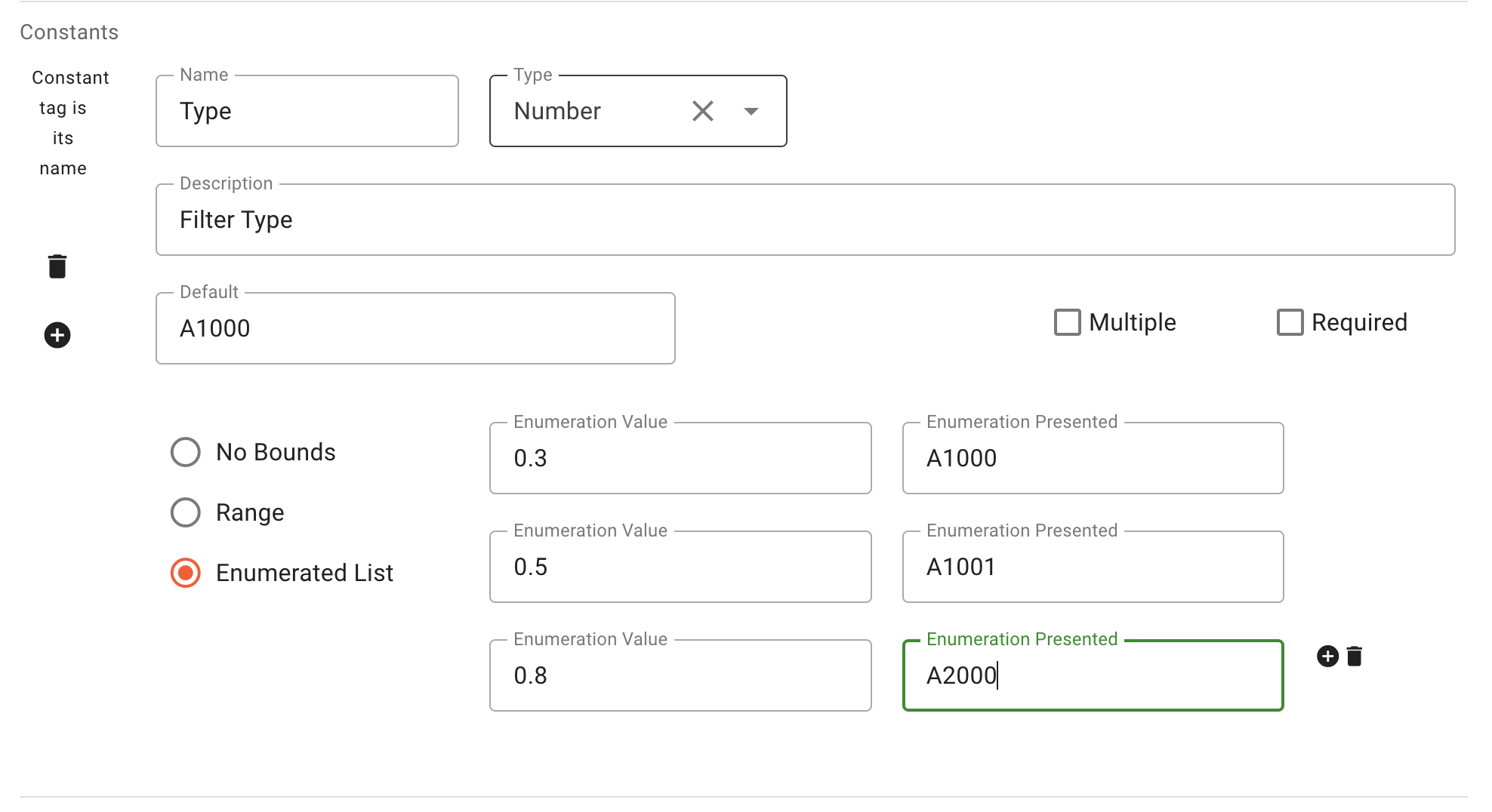This screenshot has width=1492, height=812.
Task: Delete the A2000 enumeration row
Action: pyautogui.click(x=1355, y=657)
